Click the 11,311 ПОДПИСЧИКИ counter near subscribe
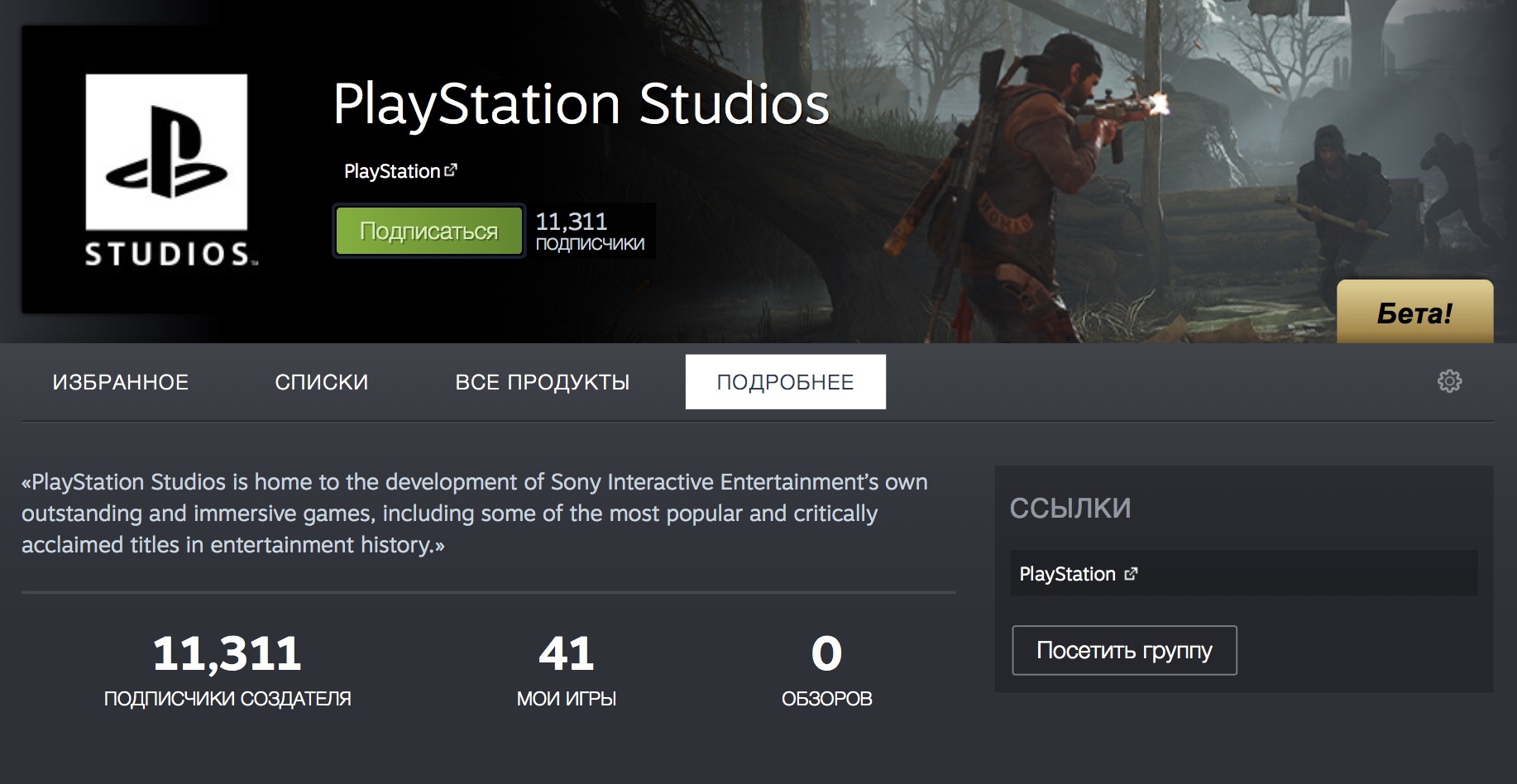Viewport: 1517px width, 784px height. [x=590, y=231]
